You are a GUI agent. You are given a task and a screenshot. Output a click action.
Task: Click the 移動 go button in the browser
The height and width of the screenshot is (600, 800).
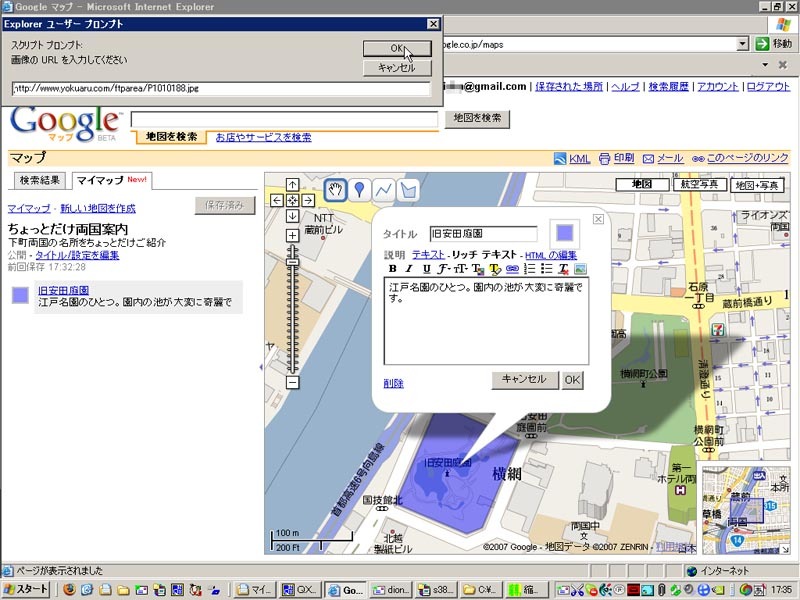coord(773,44)
